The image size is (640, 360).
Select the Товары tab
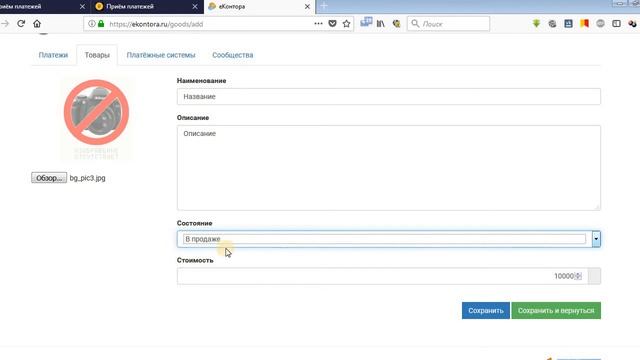pyautogui.click(x=97, y=55)
